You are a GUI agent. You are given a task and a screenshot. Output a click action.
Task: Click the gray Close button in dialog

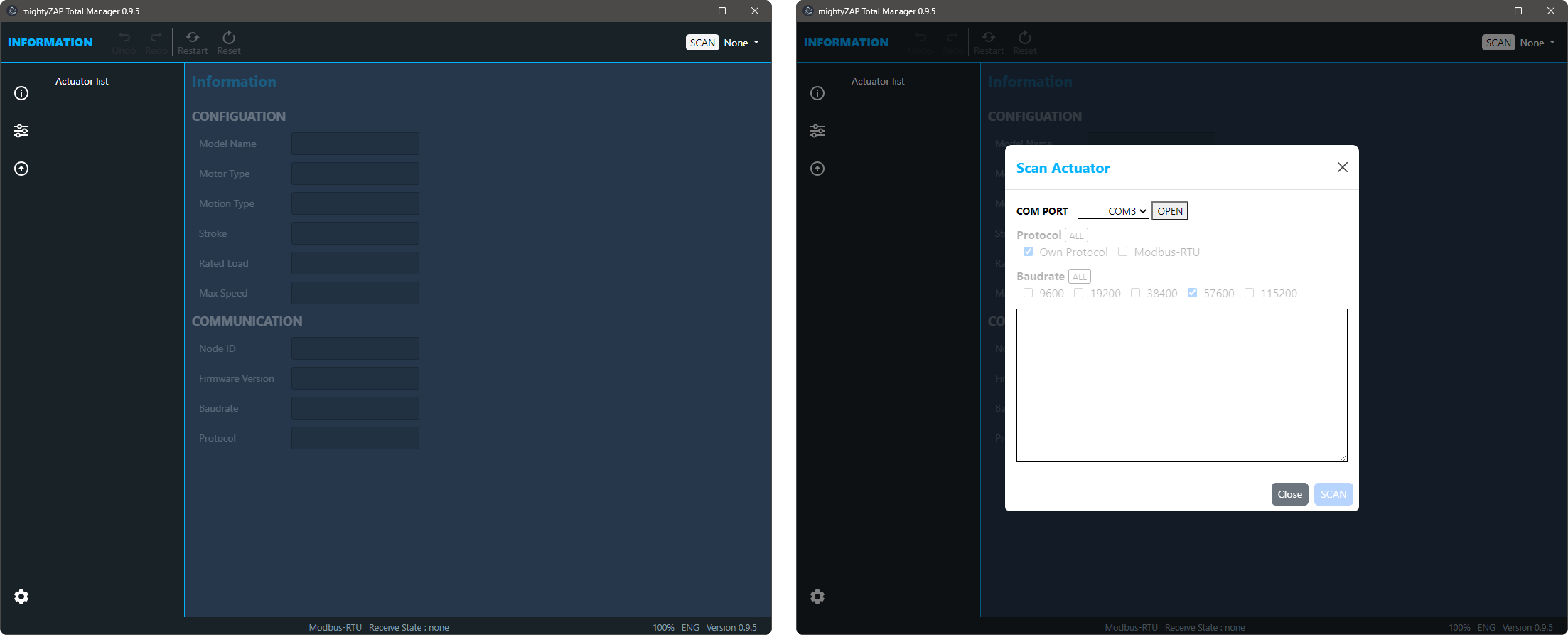(1289, 494)
